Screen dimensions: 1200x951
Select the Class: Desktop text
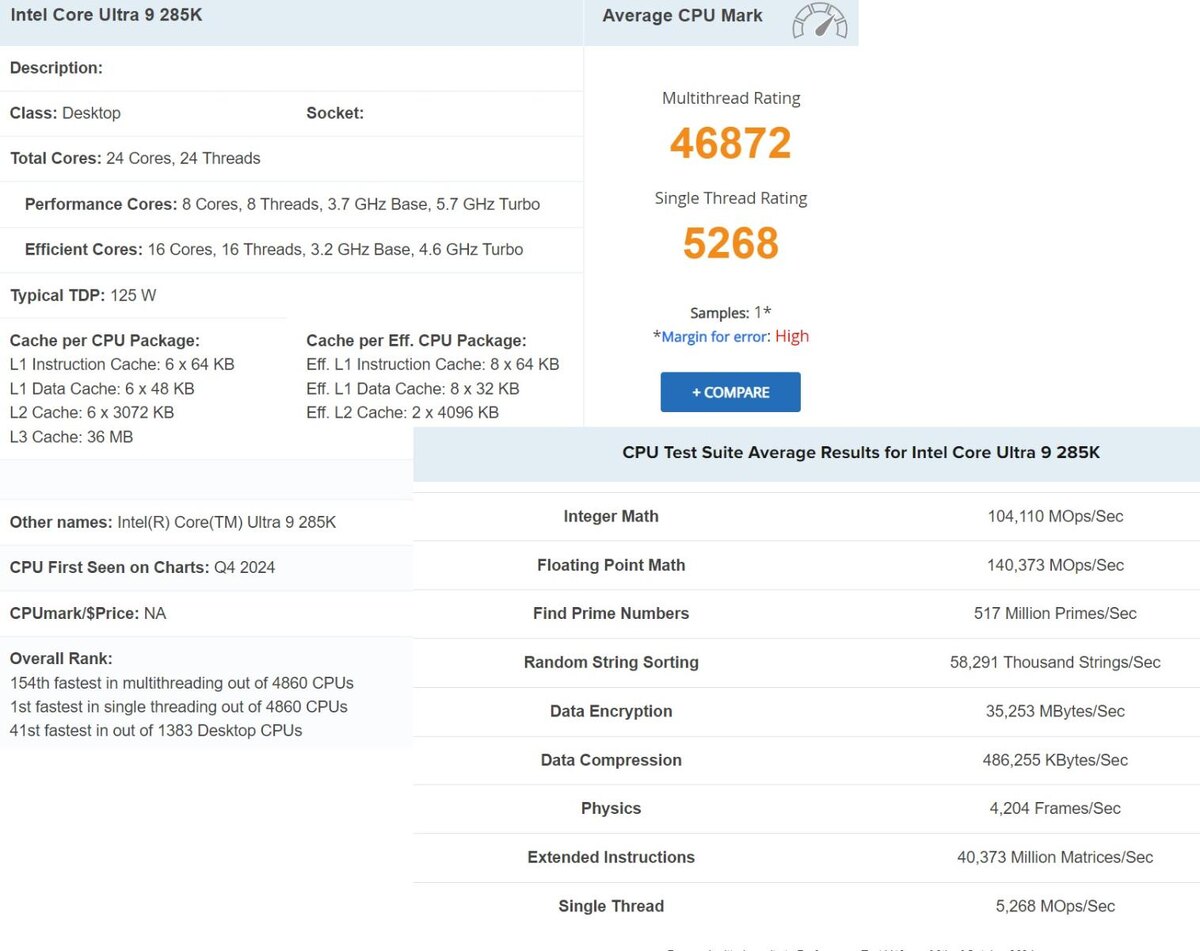point(65,113)
